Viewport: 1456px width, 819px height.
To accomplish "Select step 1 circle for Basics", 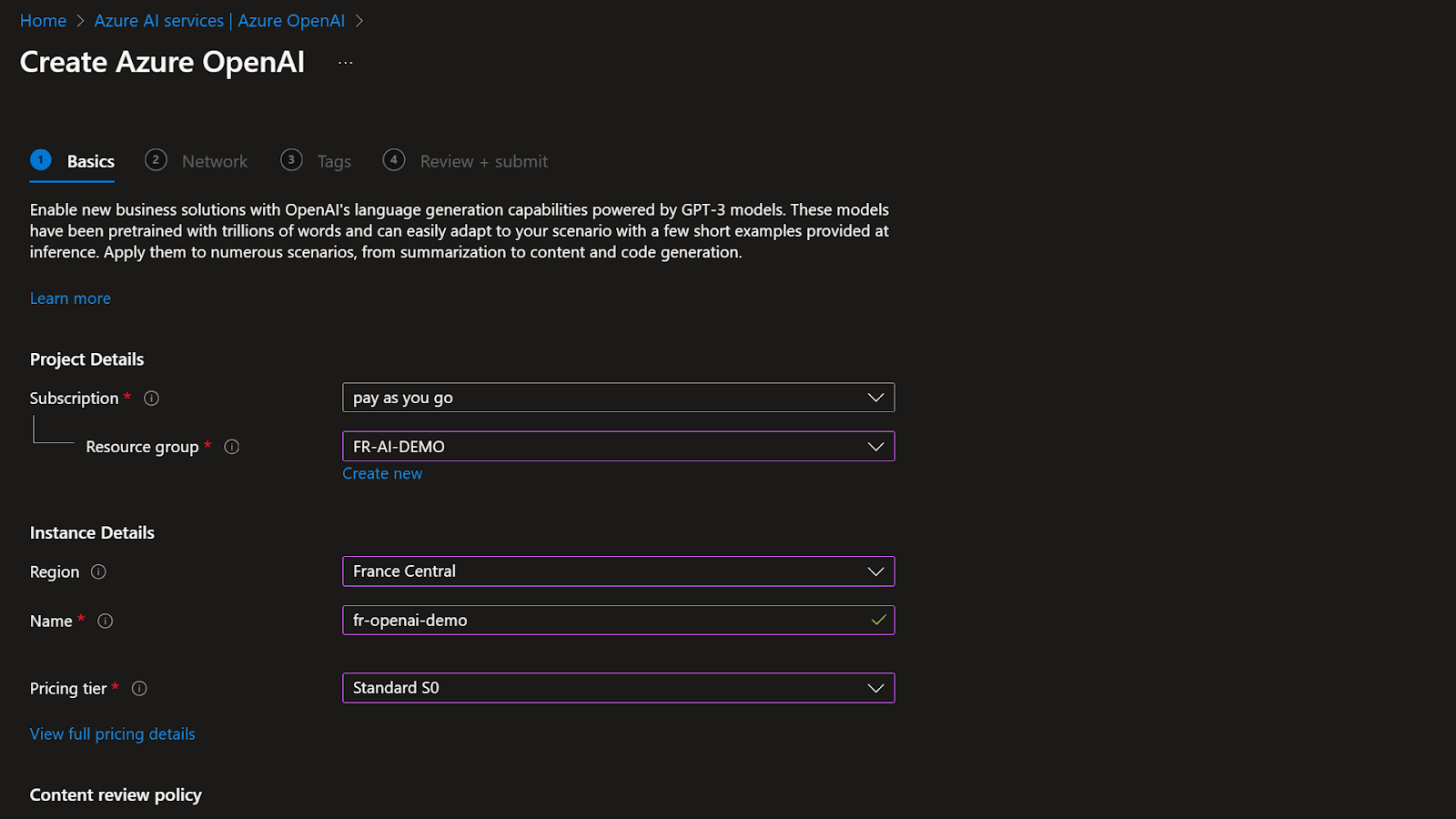I will tap(41, 160).
